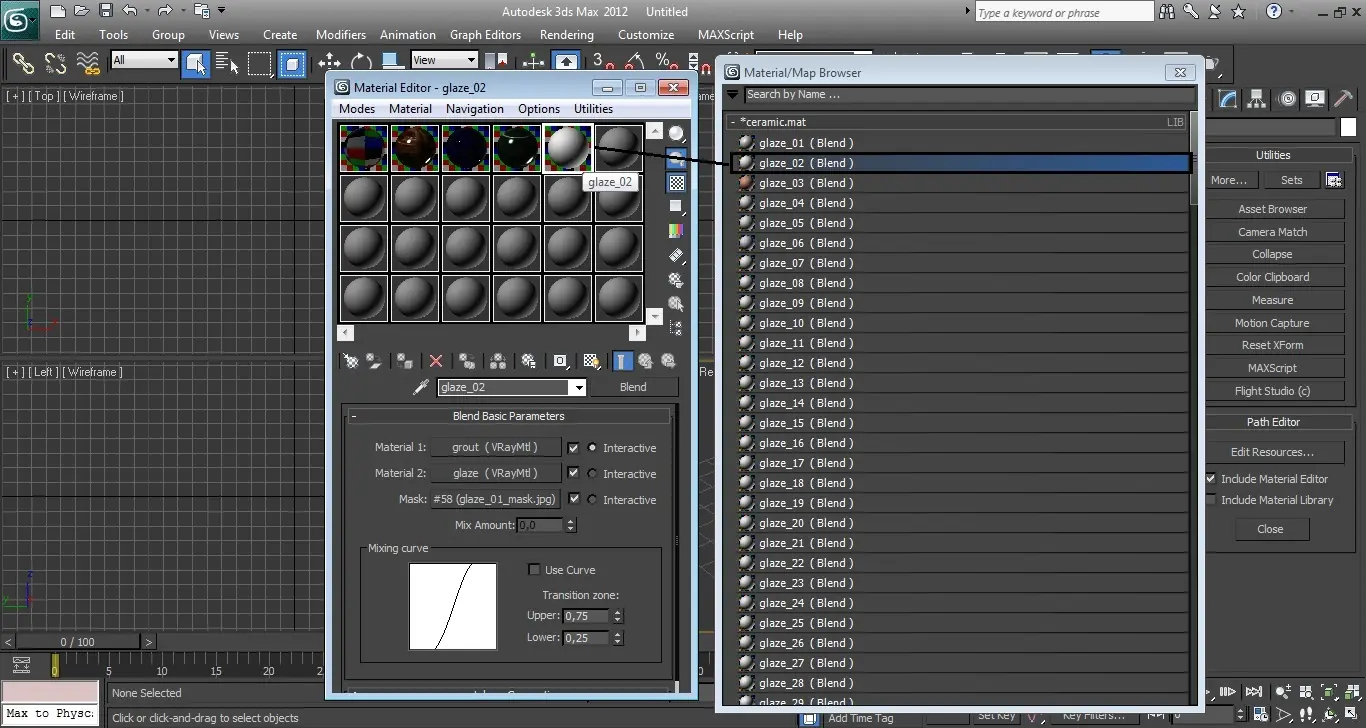The width and height of the screenshot is (1366, 728).
Task: Open the main Rendering menu
Action: (567, 34)
